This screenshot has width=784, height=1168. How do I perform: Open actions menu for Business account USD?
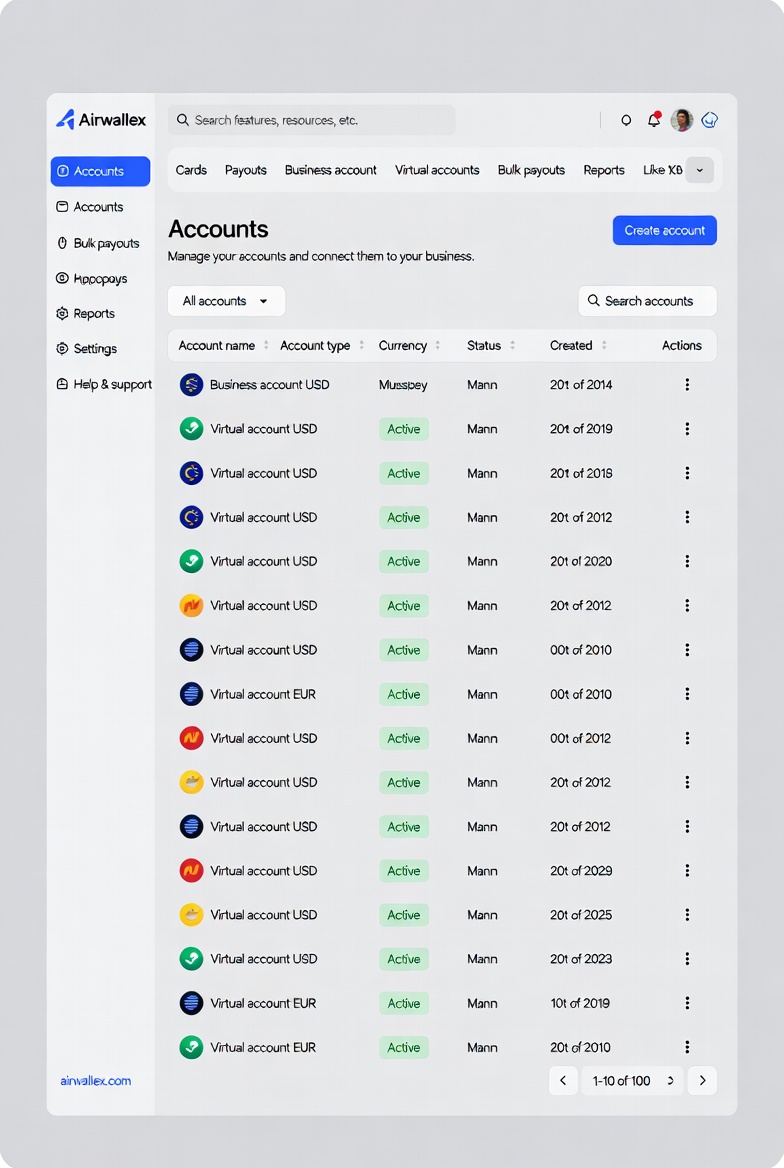pos(687,384)
